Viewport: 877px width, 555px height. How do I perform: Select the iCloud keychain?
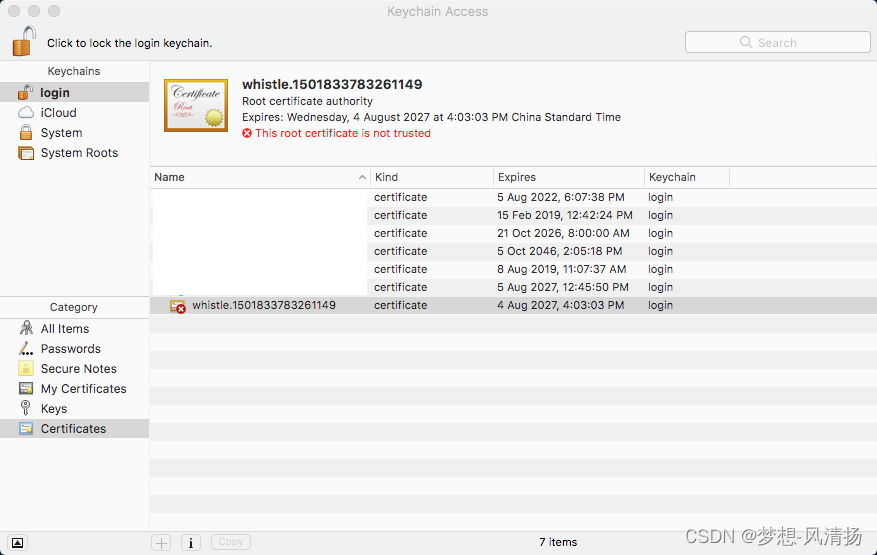(74, 112)
